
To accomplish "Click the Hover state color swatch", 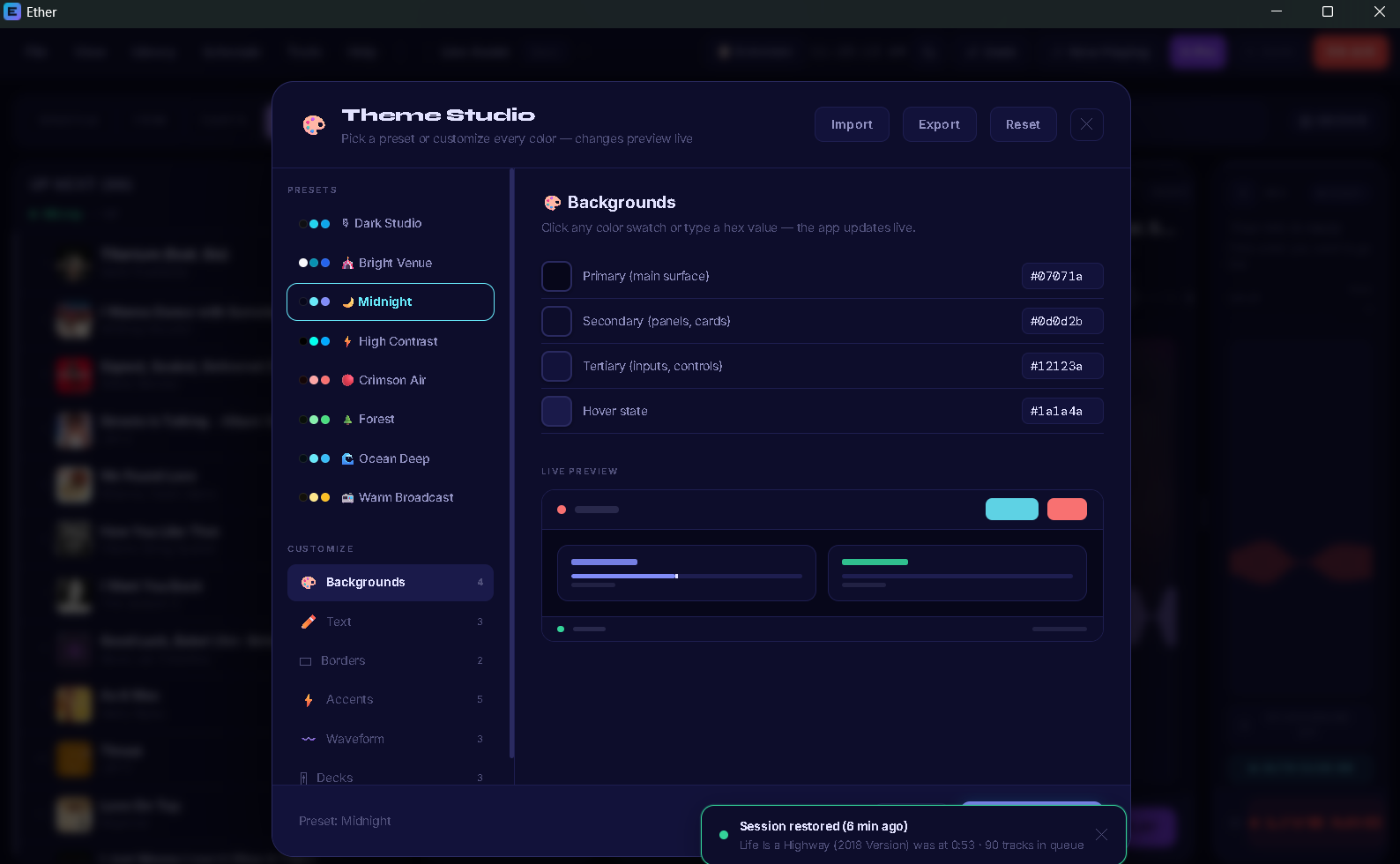I will click(556, 411).
